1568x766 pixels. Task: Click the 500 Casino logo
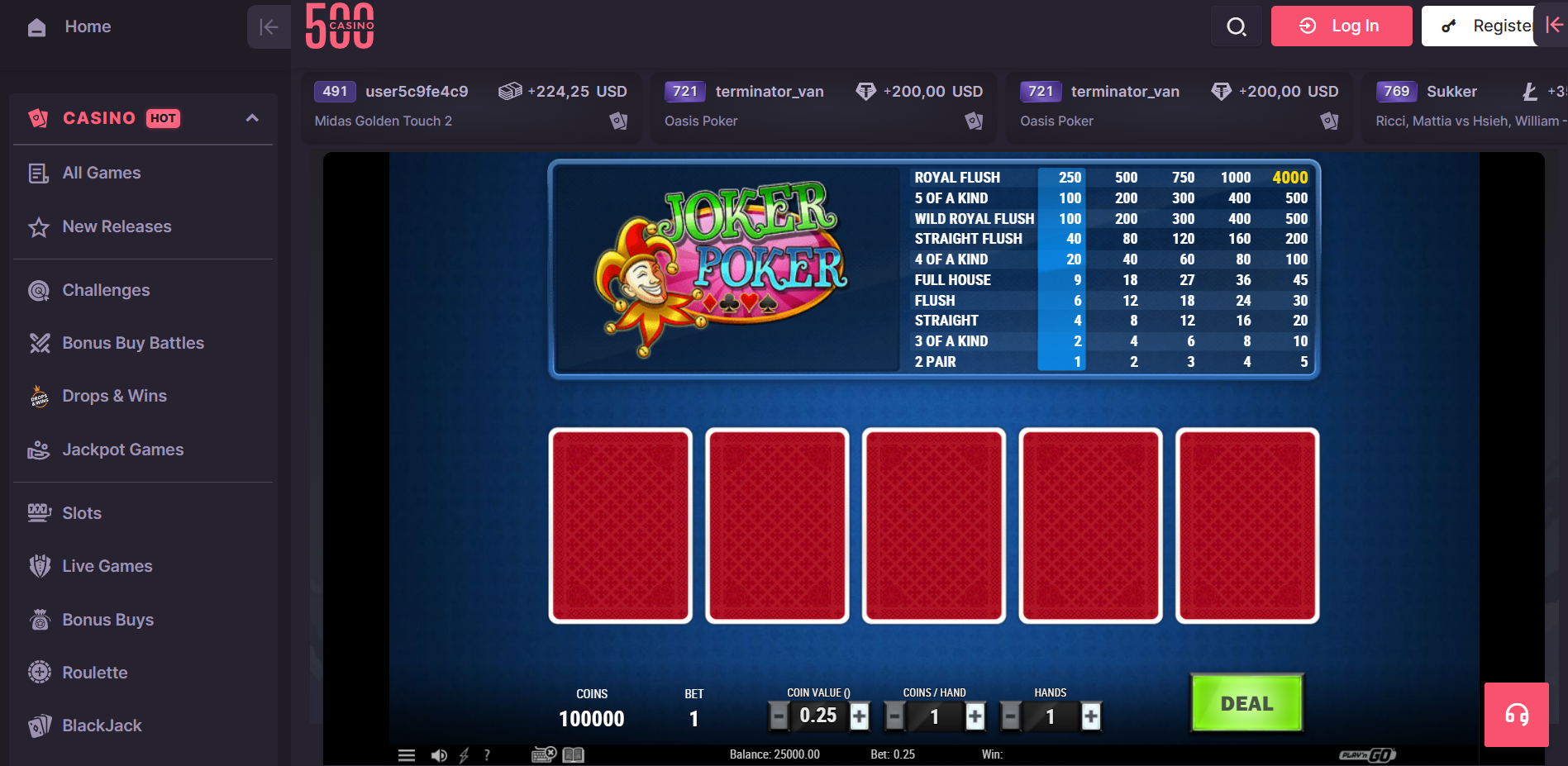tap(340, 26)
